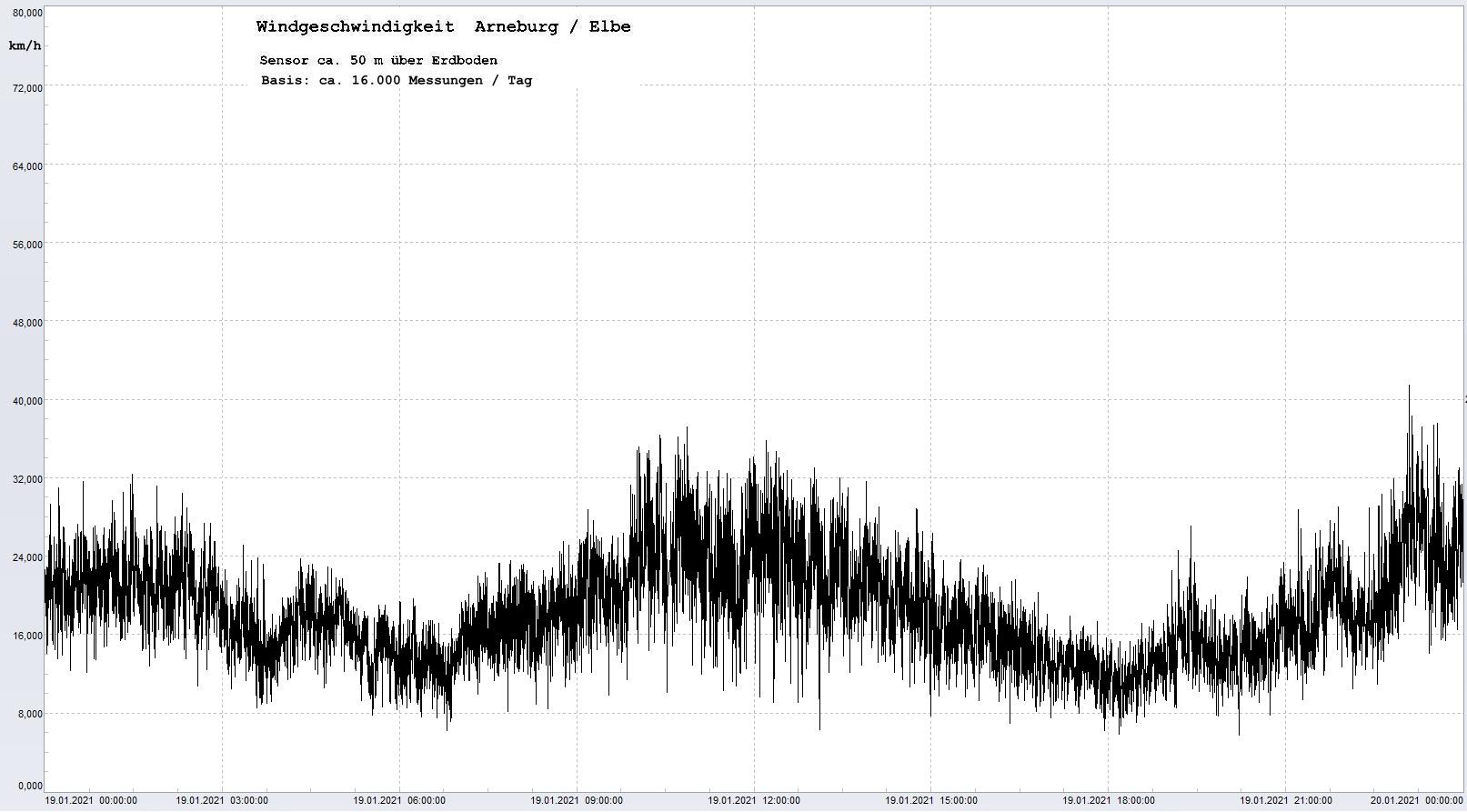This screenshot has width=1467, height=812.
Task: Click the 8,000 y-axis label
Action: point(30,714)
